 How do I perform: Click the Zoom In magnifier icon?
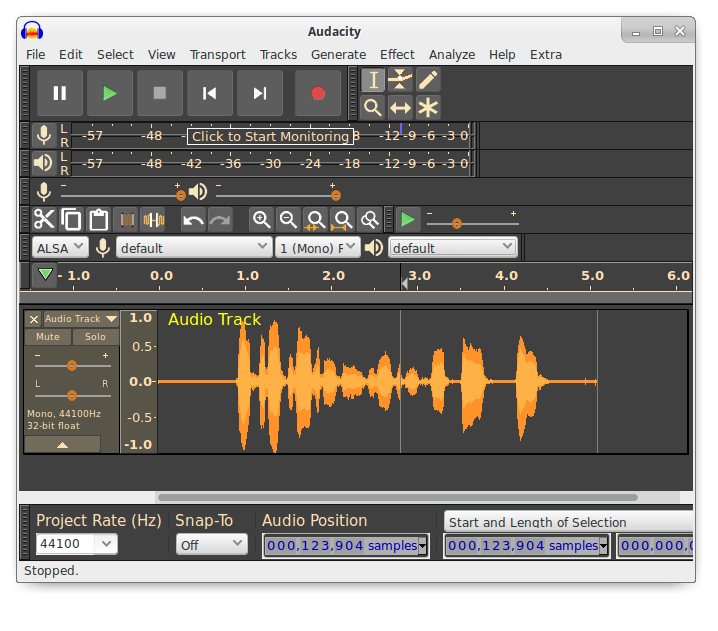click(x=261, y=219)
